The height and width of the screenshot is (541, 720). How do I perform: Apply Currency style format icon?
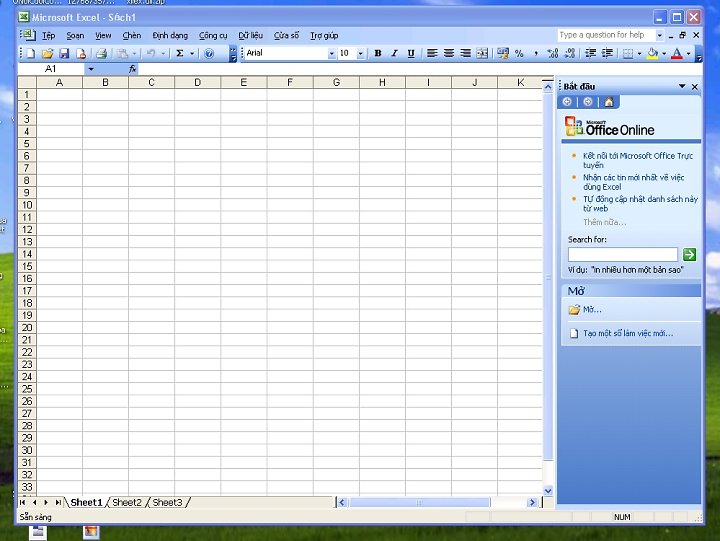(503, 53)
